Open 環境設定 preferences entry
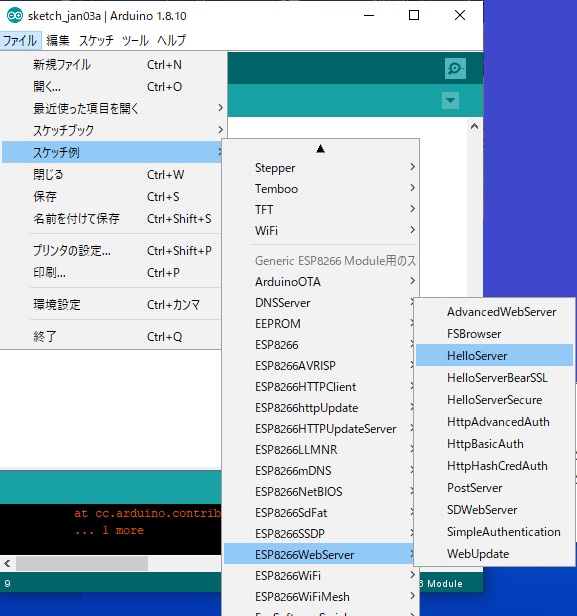The width and height of the screenshot is (577, 616). tap(113, 304)
